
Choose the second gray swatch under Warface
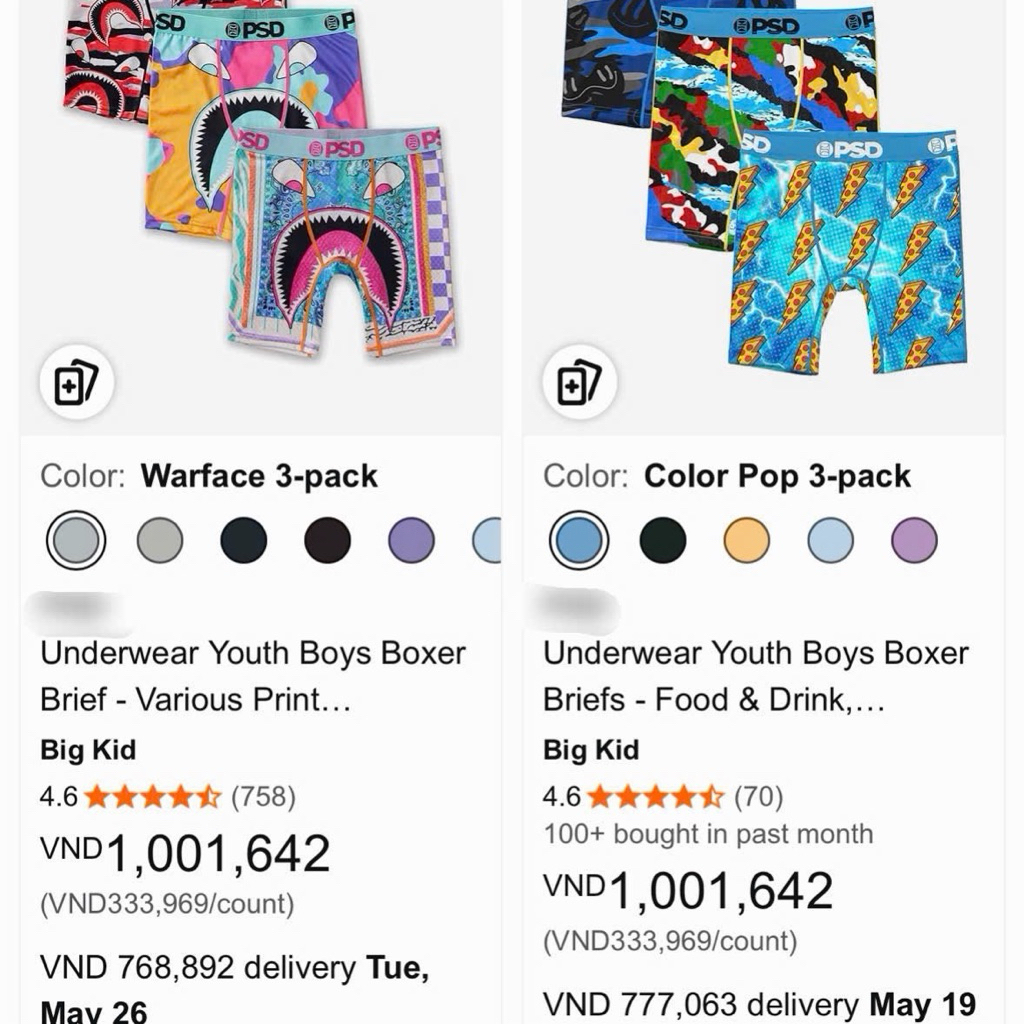(160, 540)
